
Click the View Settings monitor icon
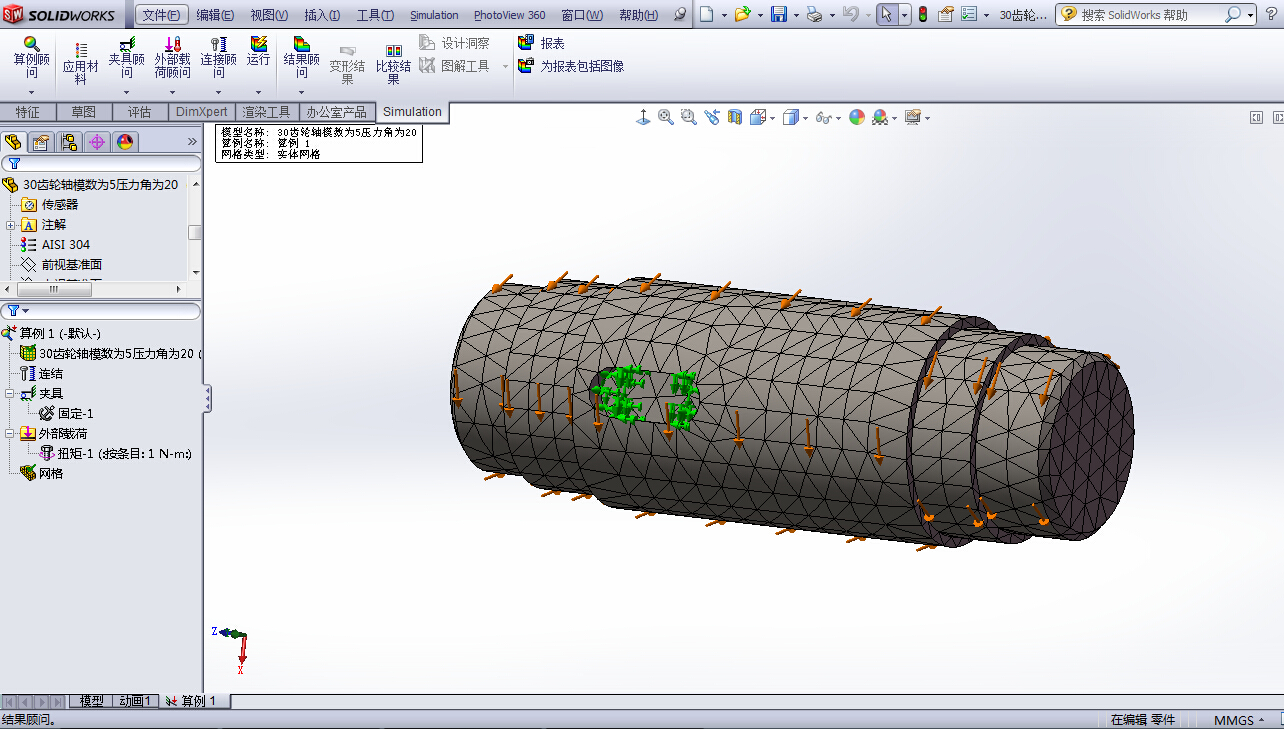[x=912, y=117]
